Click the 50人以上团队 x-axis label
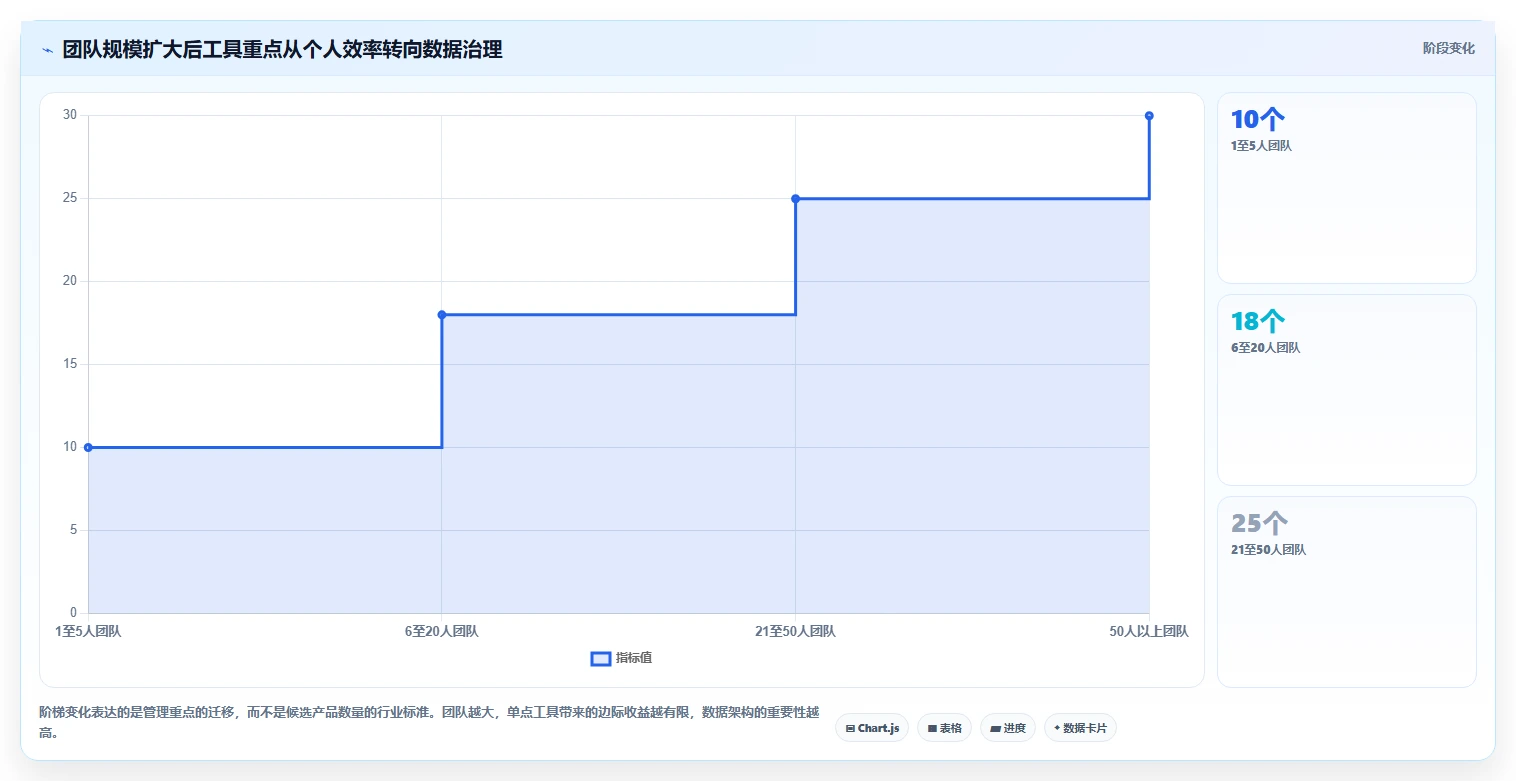Screen dimensions: 1516x781 pyautogui.click(x=1149, y=631)
